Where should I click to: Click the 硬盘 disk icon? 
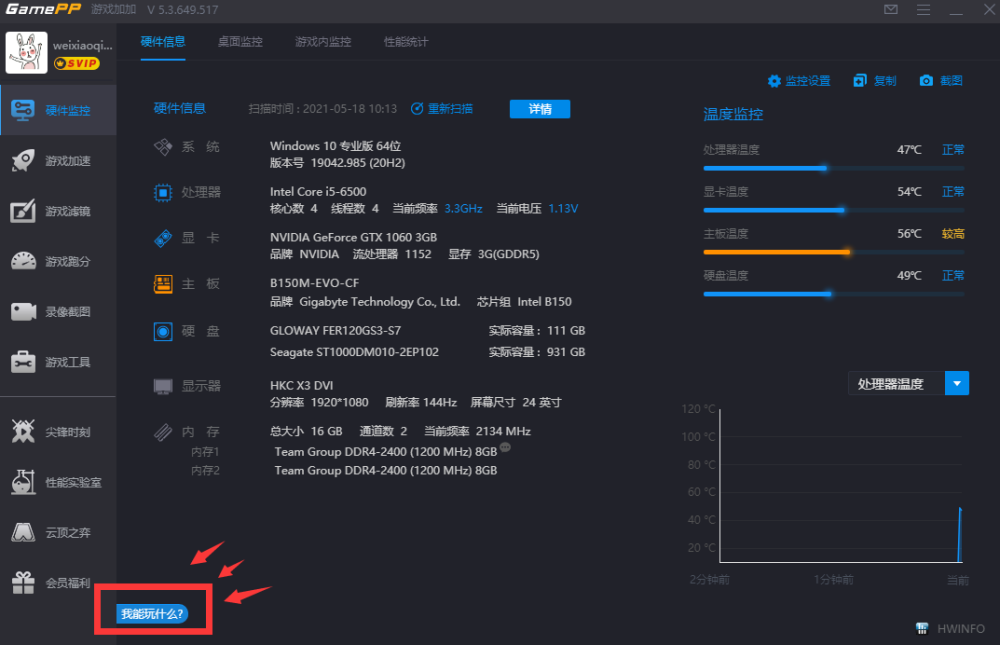[163, 331]
